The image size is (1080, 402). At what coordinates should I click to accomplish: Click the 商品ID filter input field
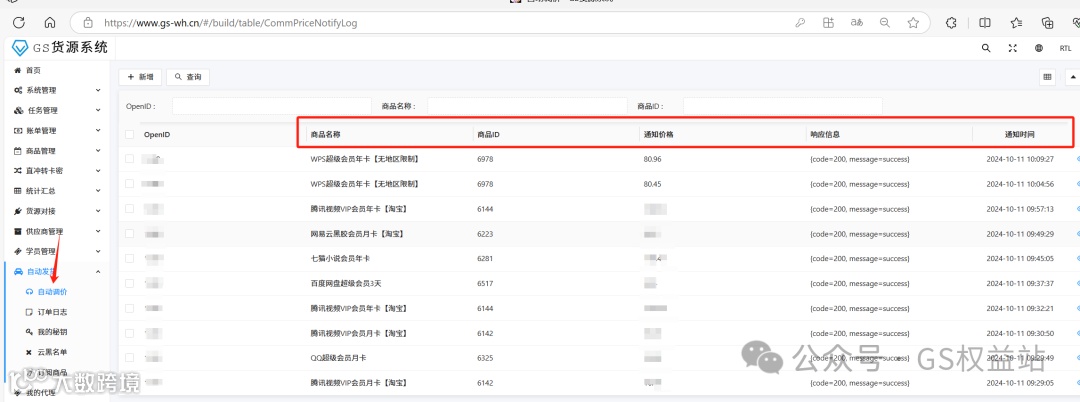pyautogui.click(x=783, y=106)
